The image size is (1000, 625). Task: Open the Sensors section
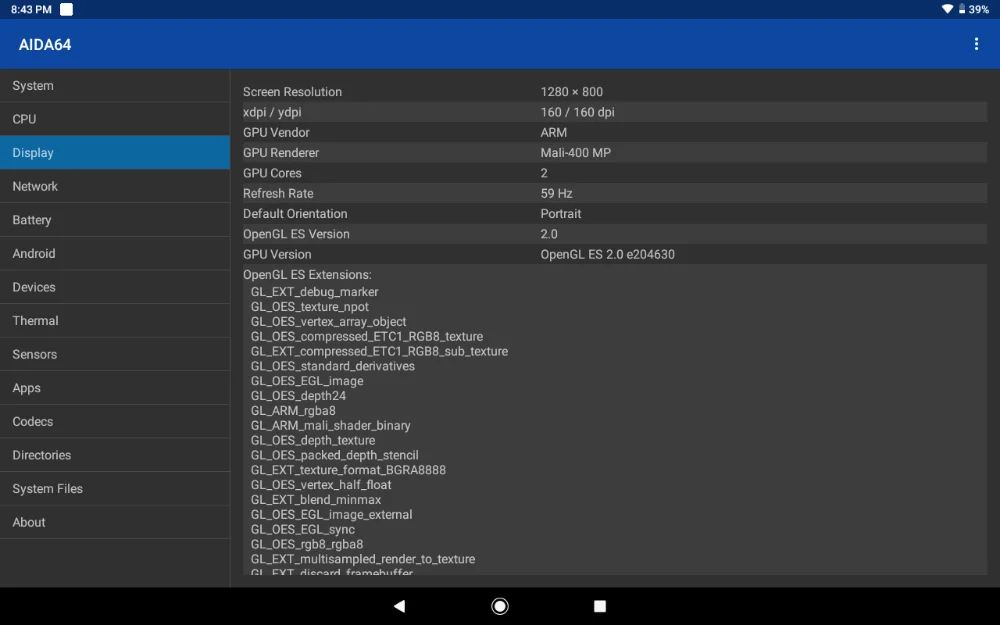coord(115,354)
